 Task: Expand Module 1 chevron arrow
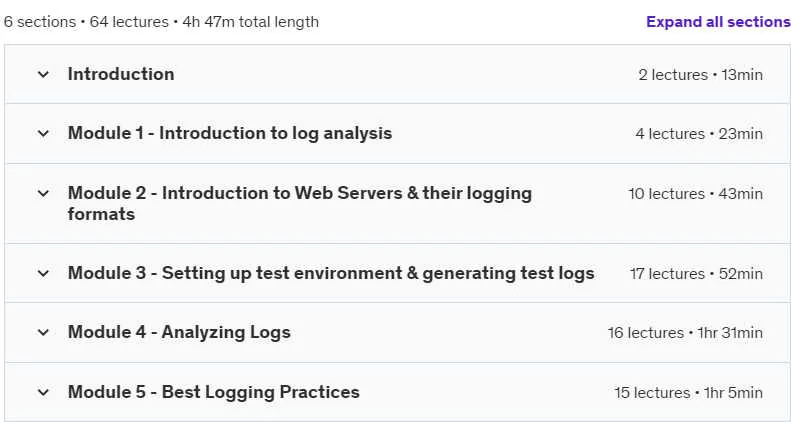tap(43, 134)
